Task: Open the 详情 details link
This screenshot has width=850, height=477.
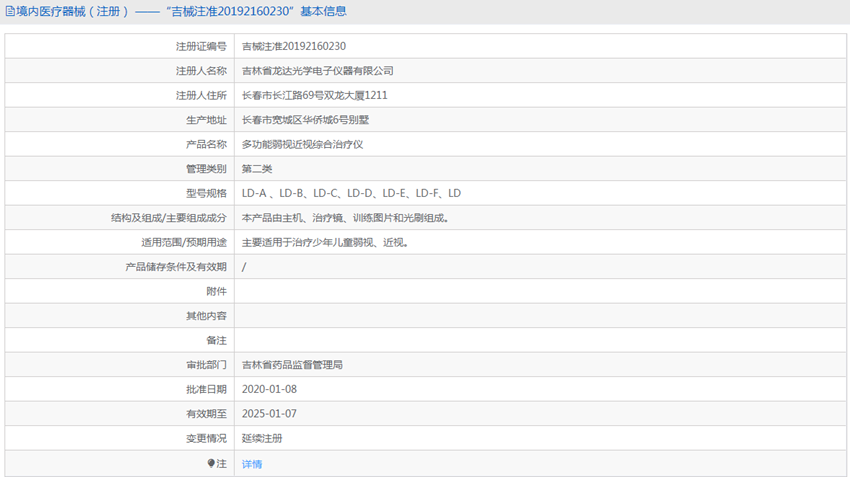Action: click(252, 464)
